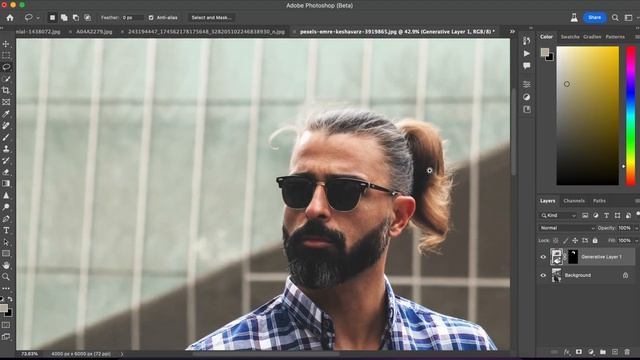Filter layers for pixel layers
Viewport: 640px width, 360px height.
[x=585, y=216]
